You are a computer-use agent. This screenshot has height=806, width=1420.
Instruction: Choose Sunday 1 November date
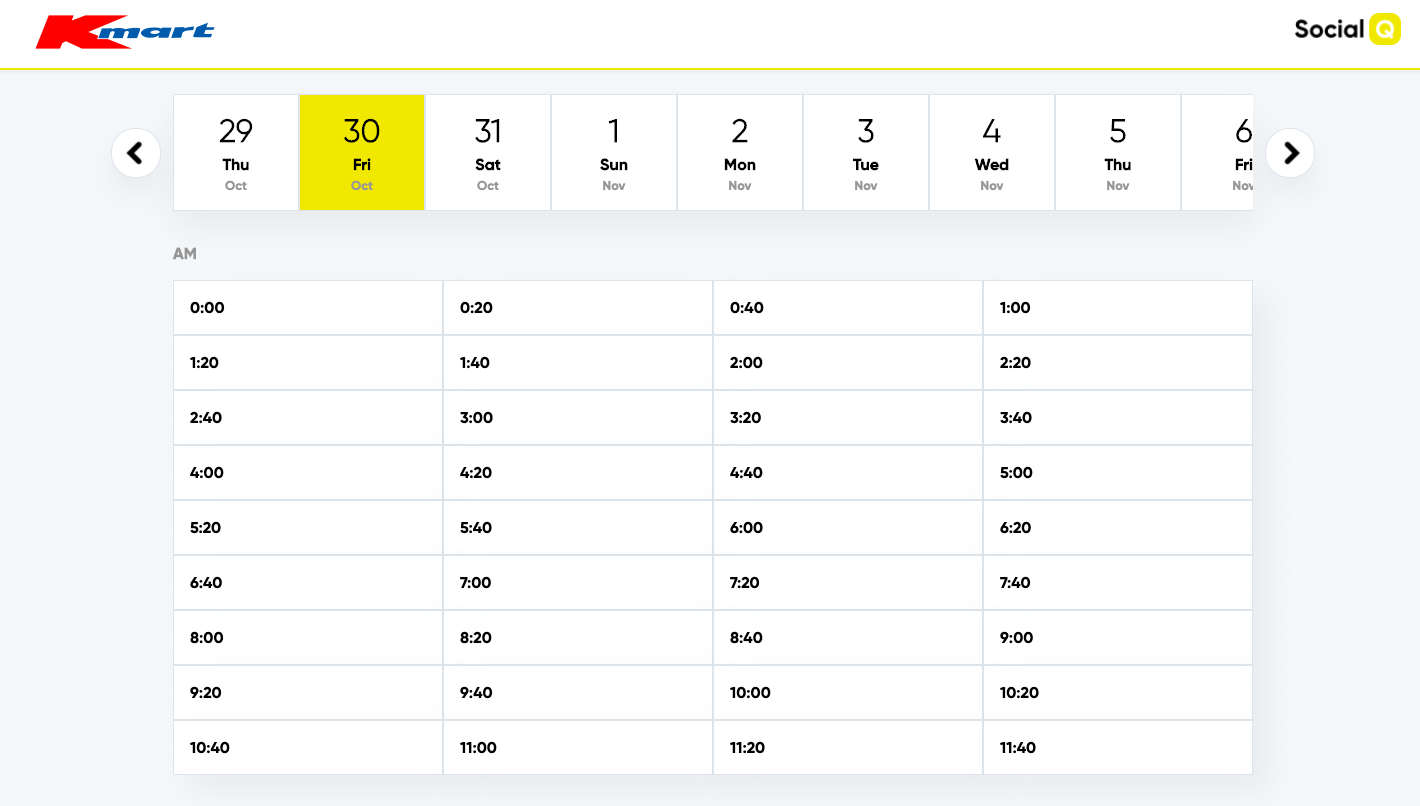click(614, 152)
